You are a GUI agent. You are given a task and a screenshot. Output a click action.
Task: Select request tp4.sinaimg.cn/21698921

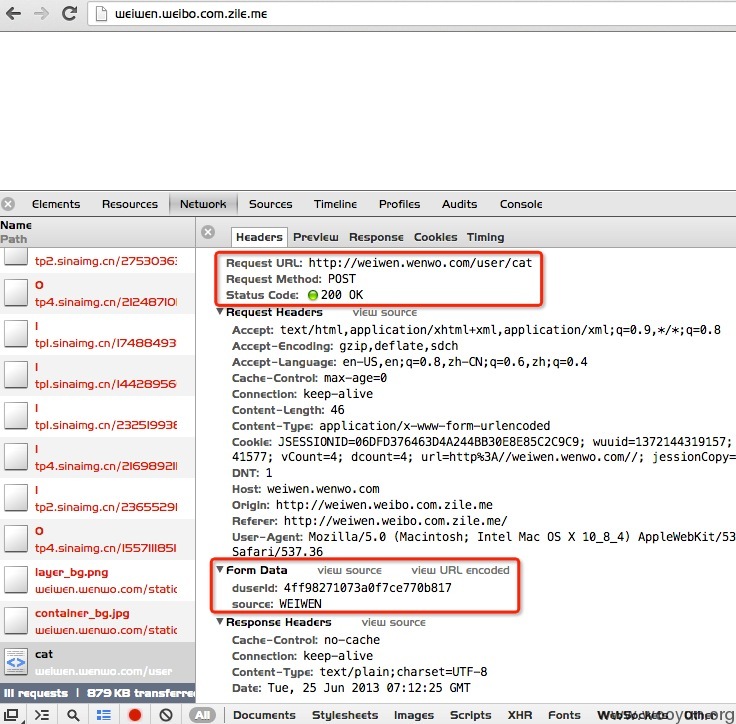coord(98,457)
